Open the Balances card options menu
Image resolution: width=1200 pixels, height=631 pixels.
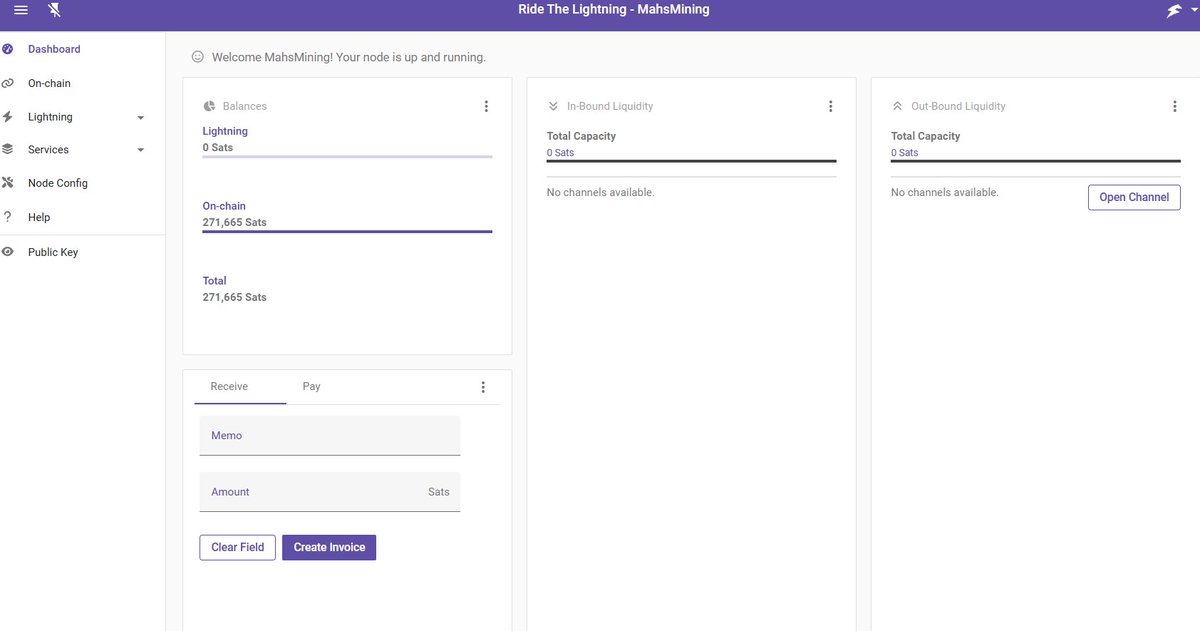[x=486, y=106]
